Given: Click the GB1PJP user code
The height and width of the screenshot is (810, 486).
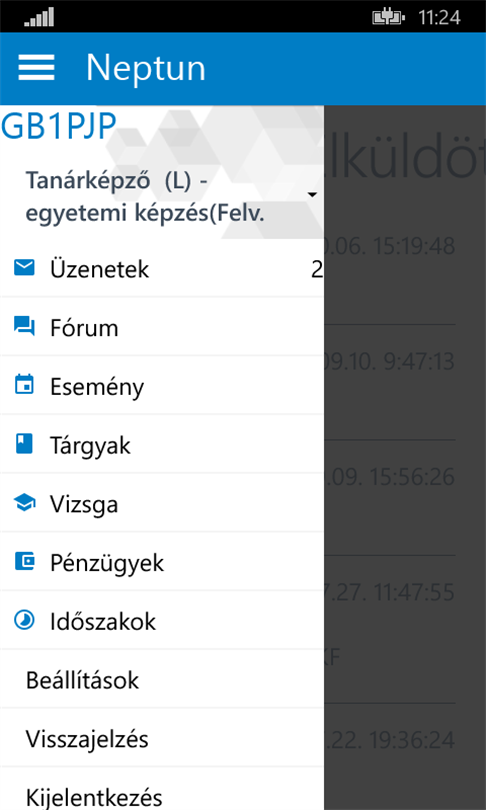Looking at the screenshot, I should click(58, 126).
